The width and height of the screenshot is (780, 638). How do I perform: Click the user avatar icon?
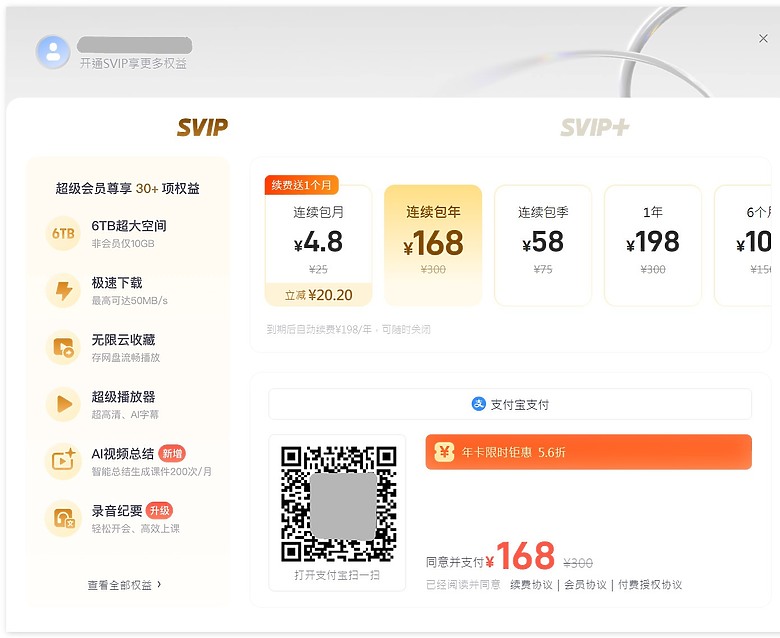(x=53, y=52)
